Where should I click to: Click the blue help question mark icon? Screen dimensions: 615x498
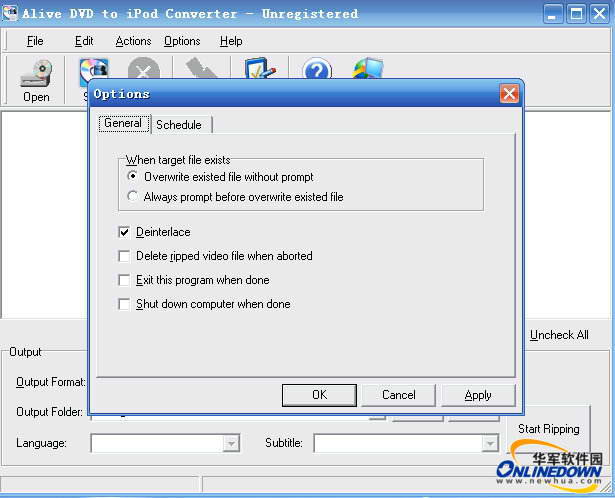point(317,68)
